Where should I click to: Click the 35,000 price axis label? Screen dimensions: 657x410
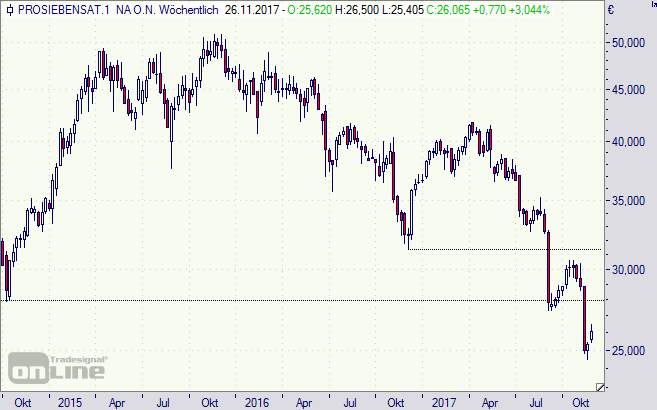point(628,201)
